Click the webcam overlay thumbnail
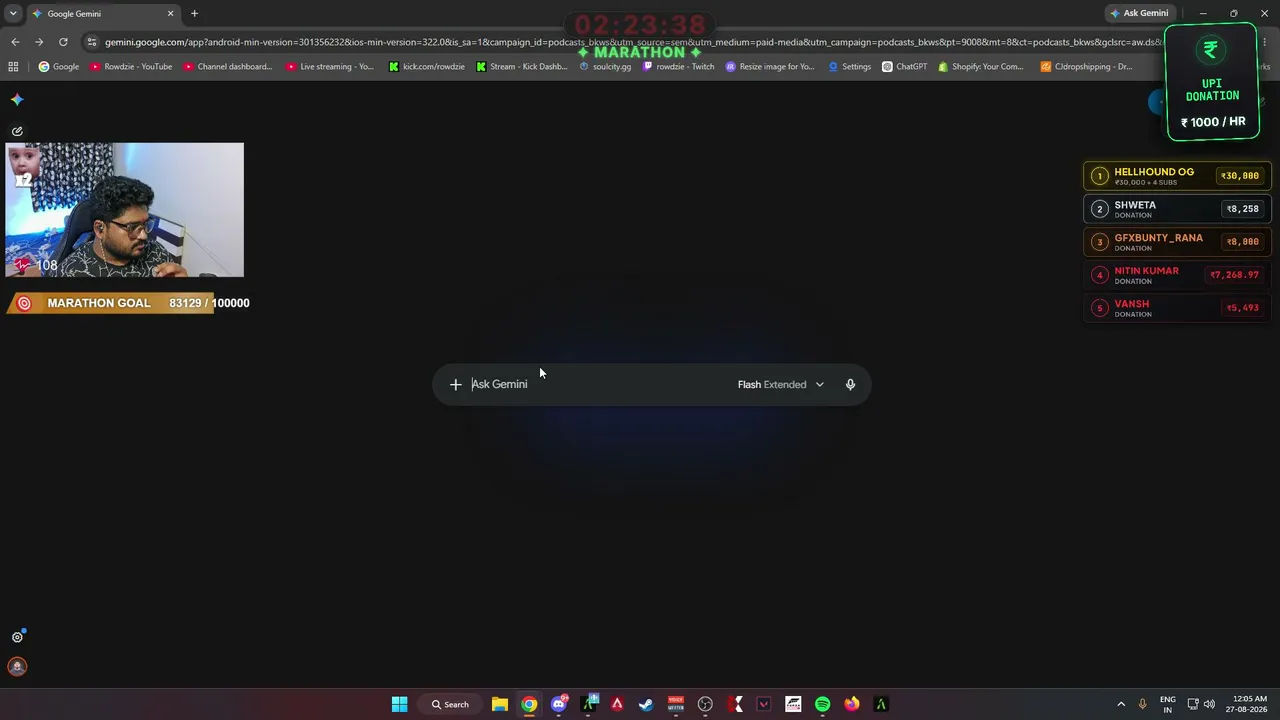 point(124,210)
